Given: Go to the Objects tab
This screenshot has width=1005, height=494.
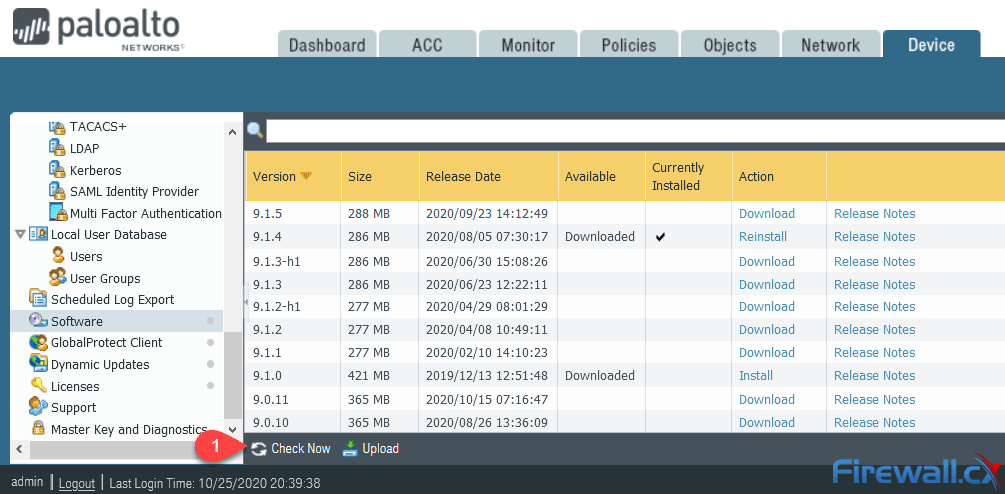Looking at the screenshot, I should point(729,45).
